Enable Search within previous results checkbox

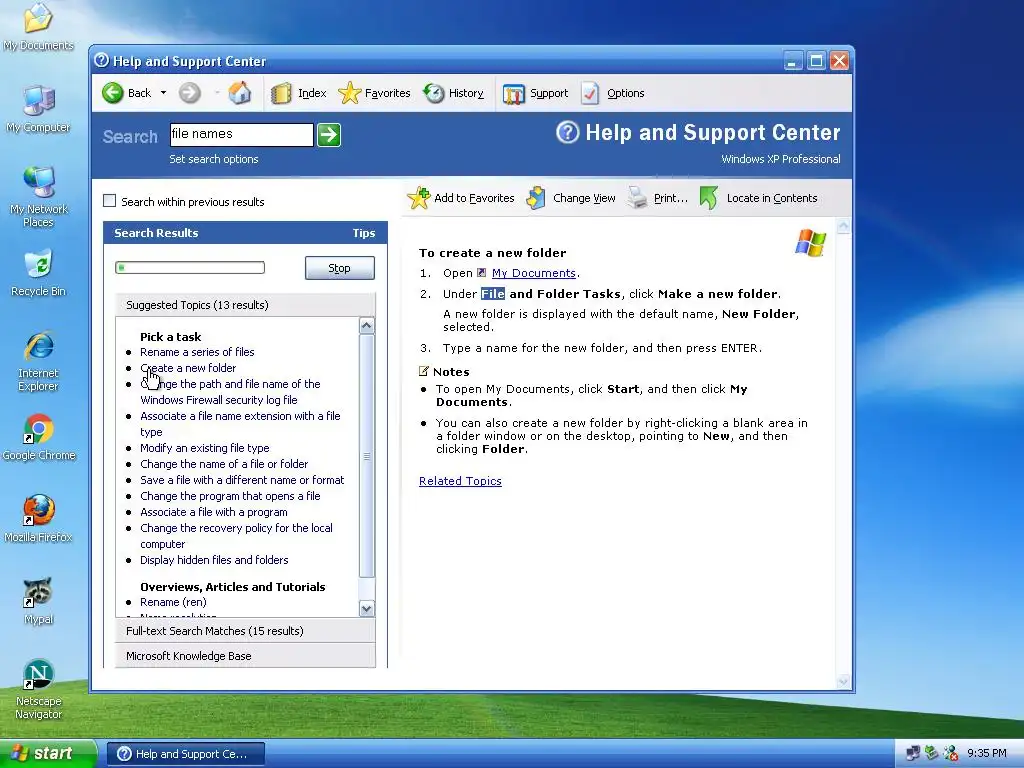[x=110, y=201]
